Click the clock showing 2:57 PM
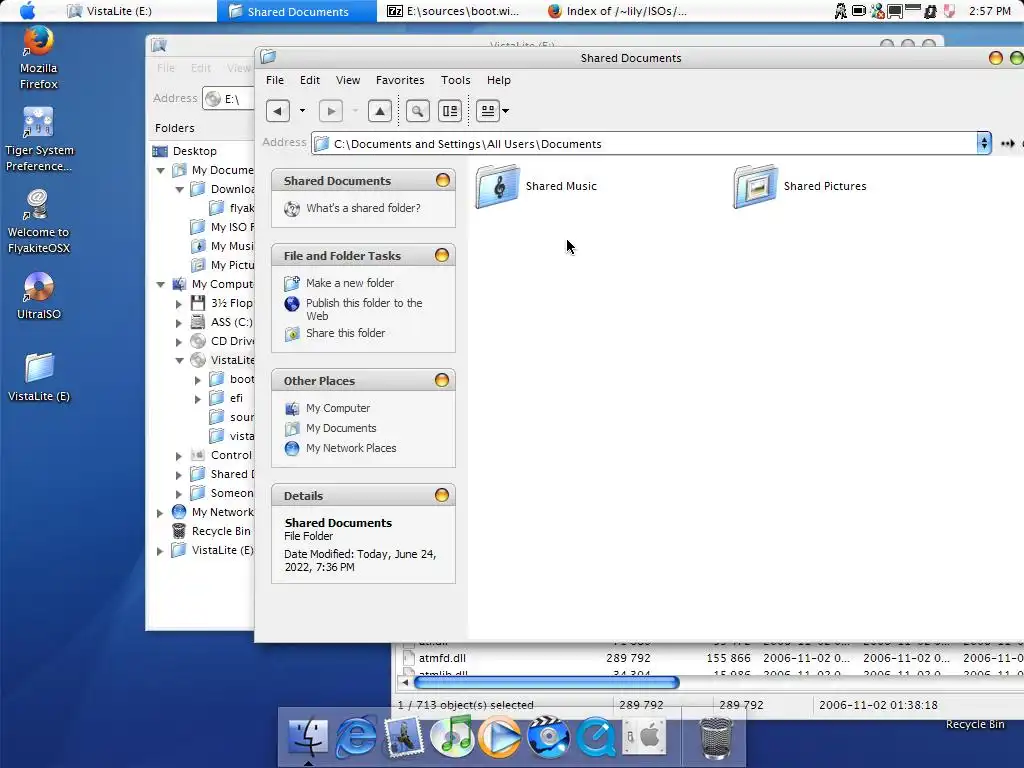The image size is (1024, 768). tap(989, 11)
